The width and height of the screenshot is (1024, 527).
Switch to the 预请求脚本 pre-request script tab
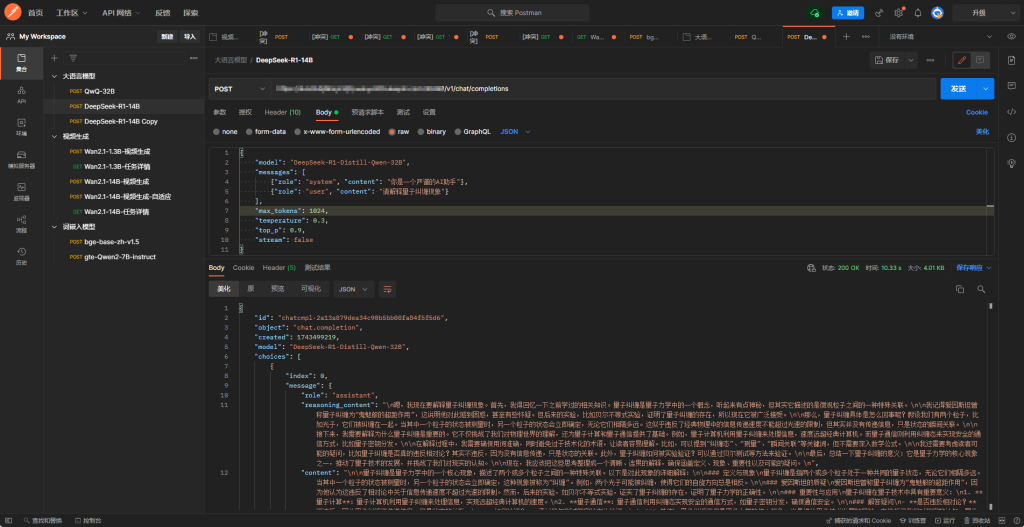(x=368, y=112)
